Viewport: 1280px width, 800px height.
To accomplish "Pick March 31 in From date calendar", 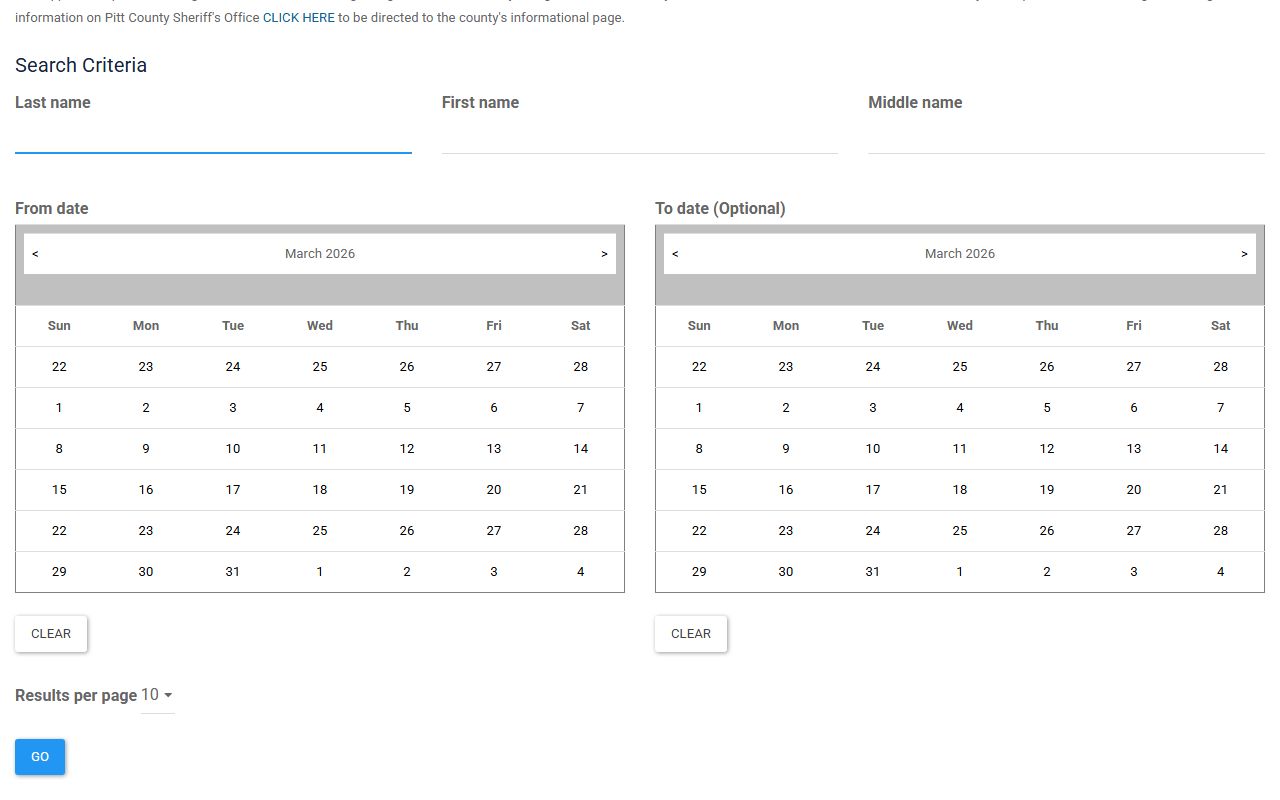I will point(233,572).
